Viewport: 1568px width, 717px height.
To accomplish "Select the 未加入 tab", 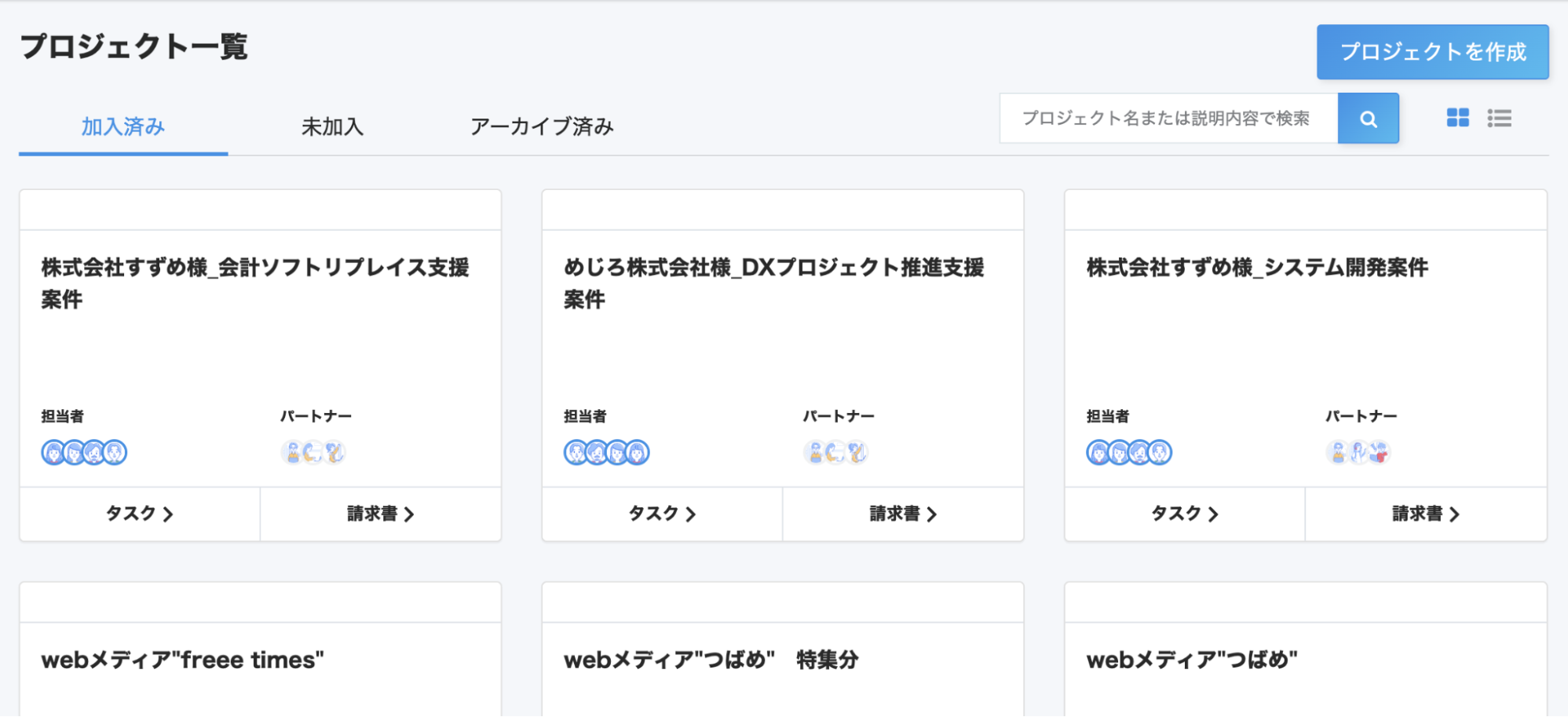I will pos(332,126).
